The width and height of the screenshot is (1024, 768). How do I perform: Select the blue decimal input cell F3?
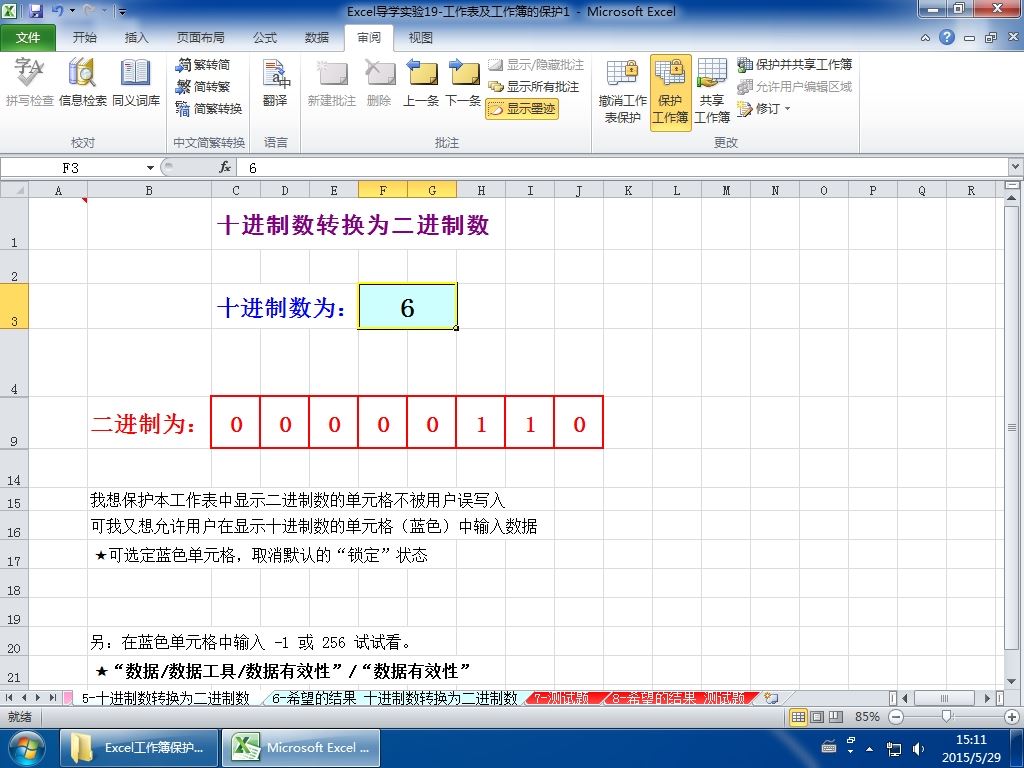[408, 306]
